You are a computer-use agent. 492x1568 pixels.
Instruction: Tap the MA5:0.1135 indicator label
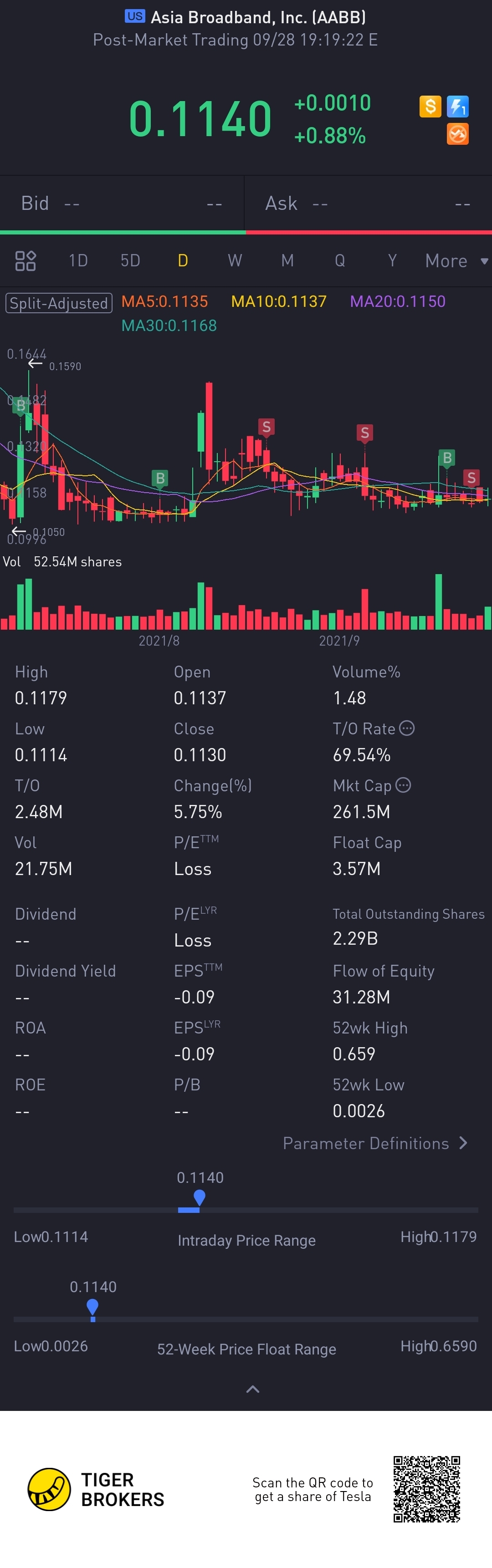tap(164, 301)
